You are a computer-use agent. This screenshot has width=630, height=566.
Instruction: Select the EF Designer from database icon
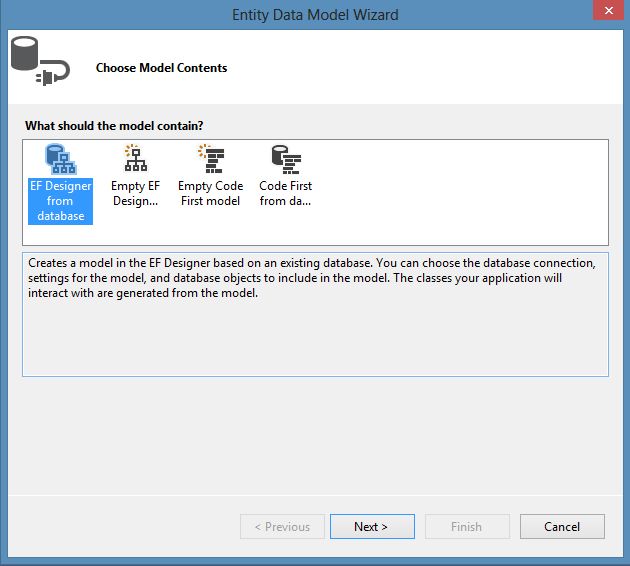pos(60,159)
